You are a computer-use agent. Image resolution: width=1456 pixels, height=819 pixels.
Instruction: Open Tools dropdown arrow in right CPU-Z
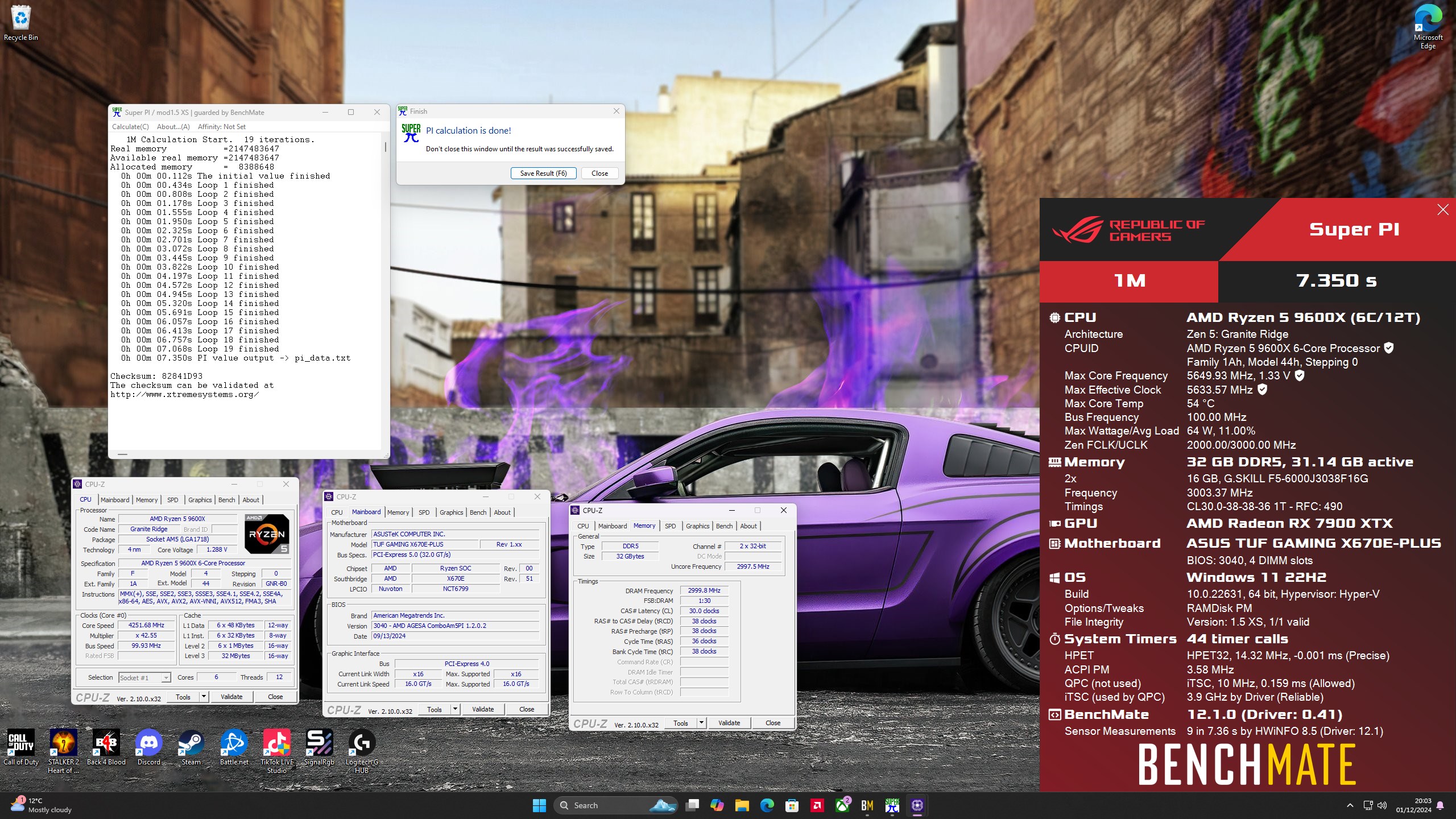[701, 723]
